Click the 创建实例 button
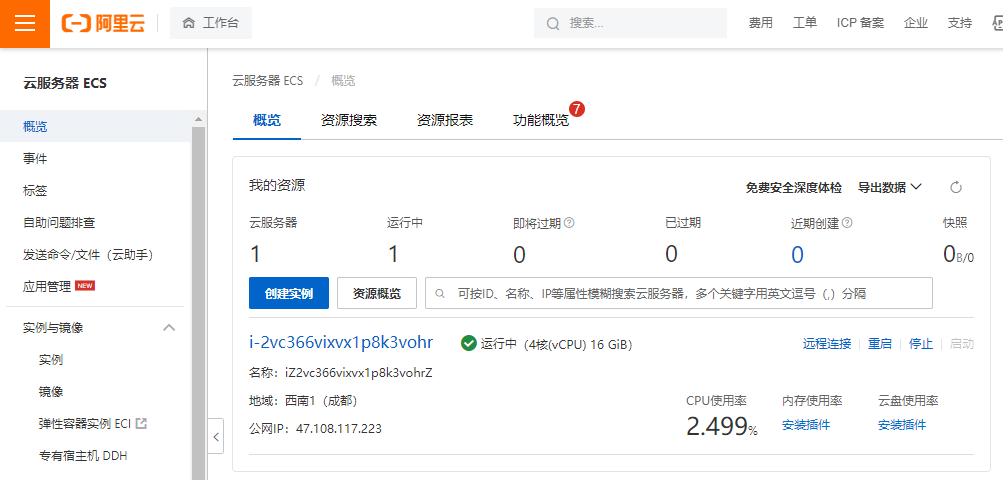 [x=288, y=293]
